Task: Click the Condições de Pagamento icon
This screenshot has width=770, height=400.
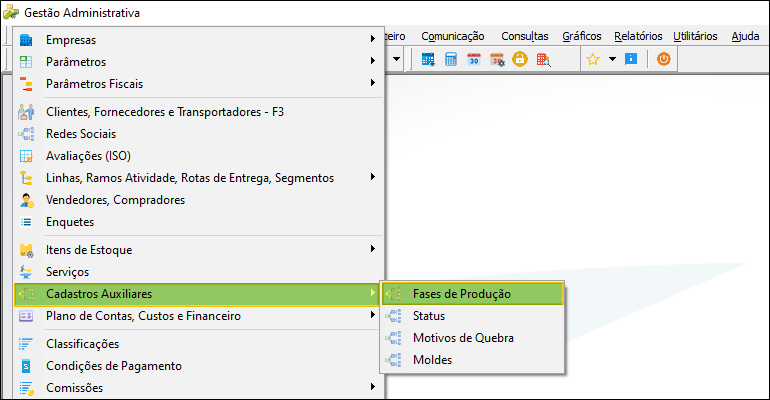Action: click(26, 366)
